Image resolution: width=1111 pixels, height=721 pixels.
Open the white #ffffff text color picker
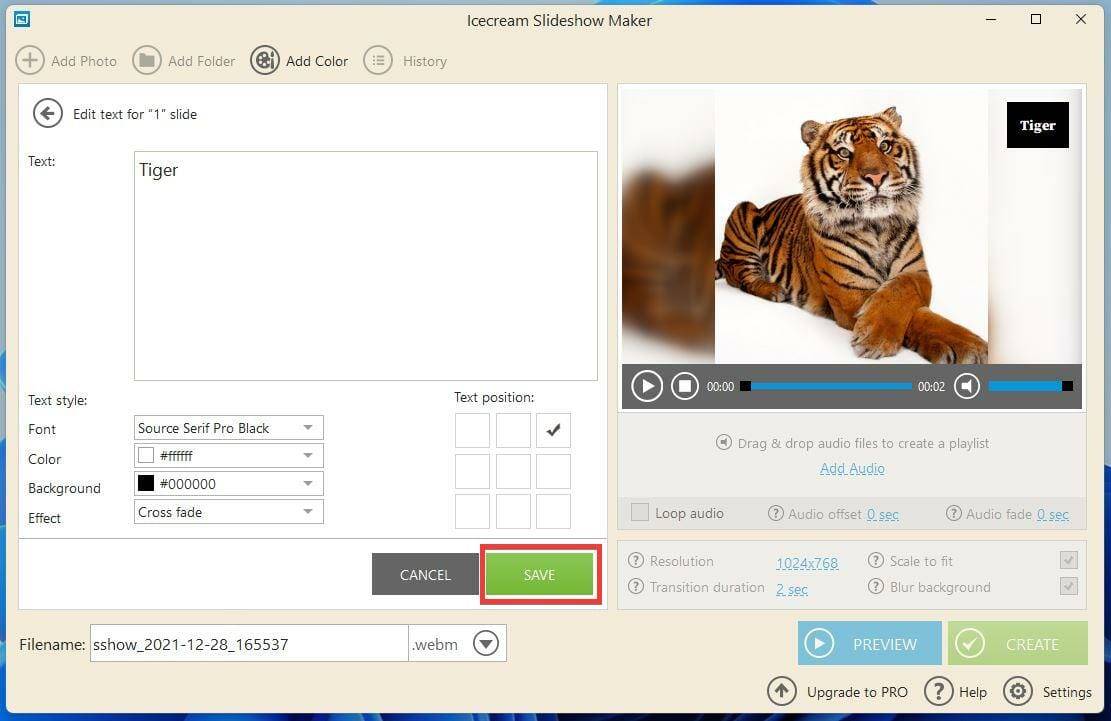228,456
